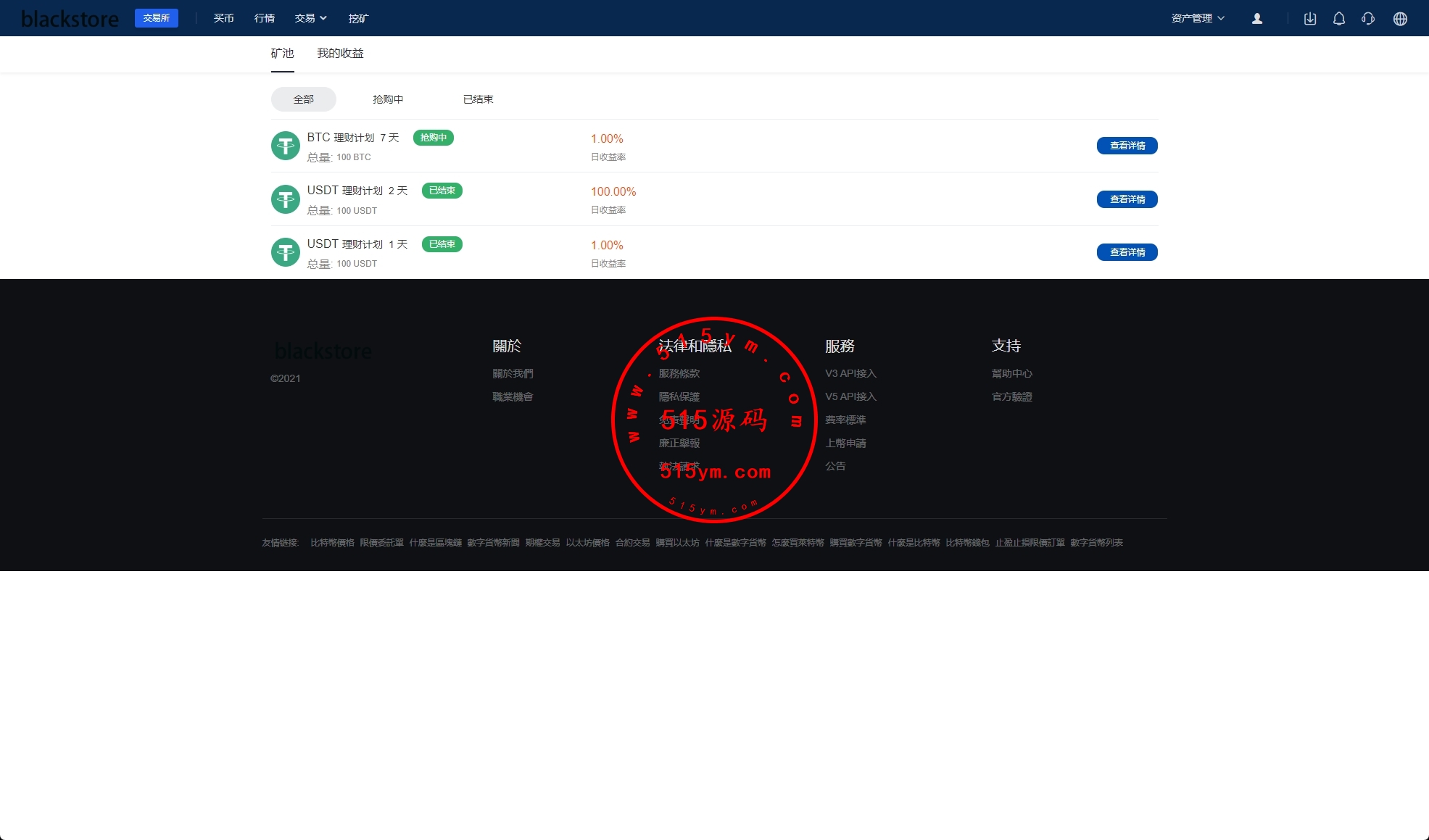Viewport: 1429px width, 840px height.
Task: Open the app download icon
Action: (x=1310, y=19)
